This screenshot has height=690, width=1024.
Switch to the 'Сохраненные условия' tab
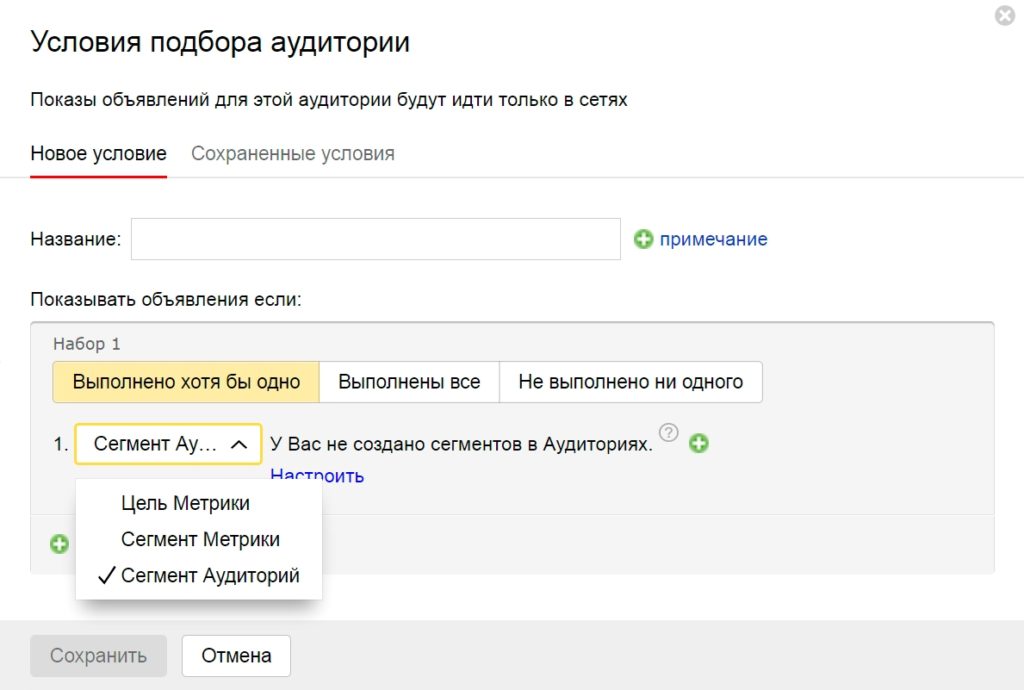click(292, 154)
